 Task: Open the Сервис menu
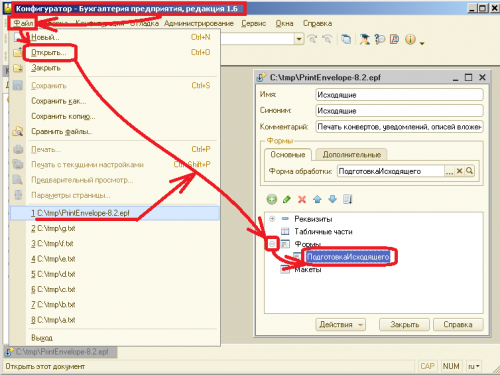[x=254, y=23]
